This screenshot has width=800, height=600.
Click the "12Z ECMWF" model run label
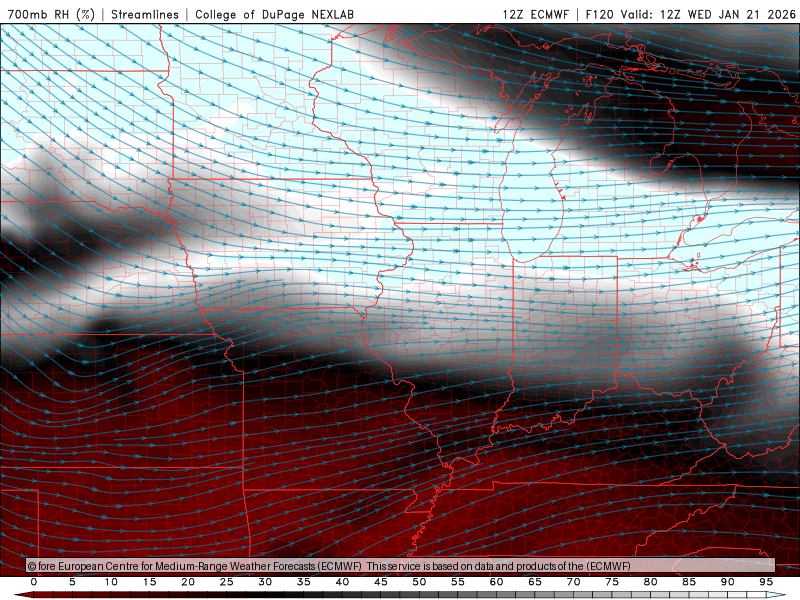[535, 14]
